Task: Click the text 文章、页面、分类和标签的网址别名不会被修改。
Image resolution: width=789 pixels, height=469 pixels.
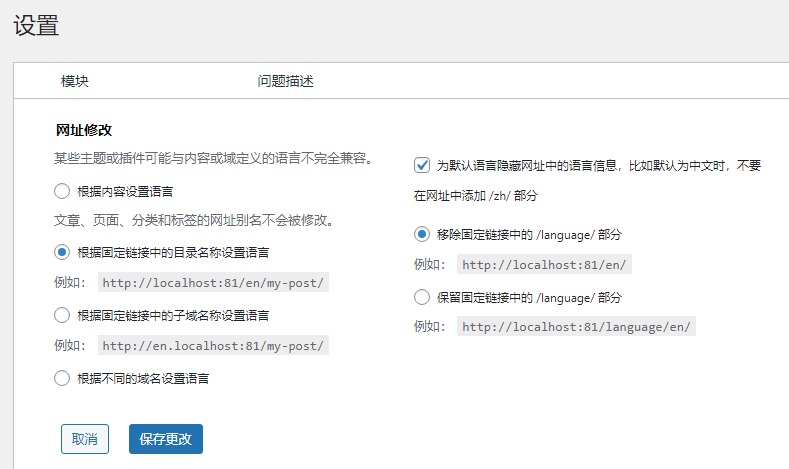Action: point(195,220)
